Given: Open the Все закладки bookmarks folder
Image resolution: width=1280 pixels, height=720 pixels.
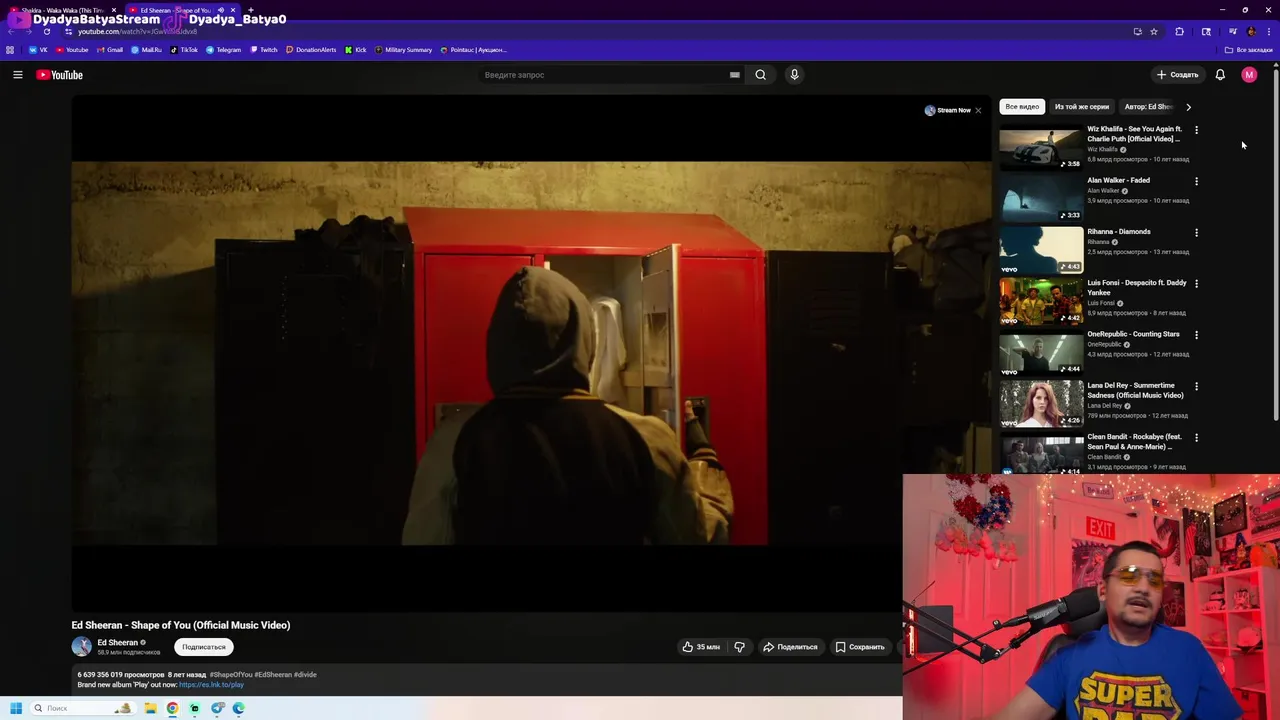Looking at the screenshot, I should pos(1249,50).
